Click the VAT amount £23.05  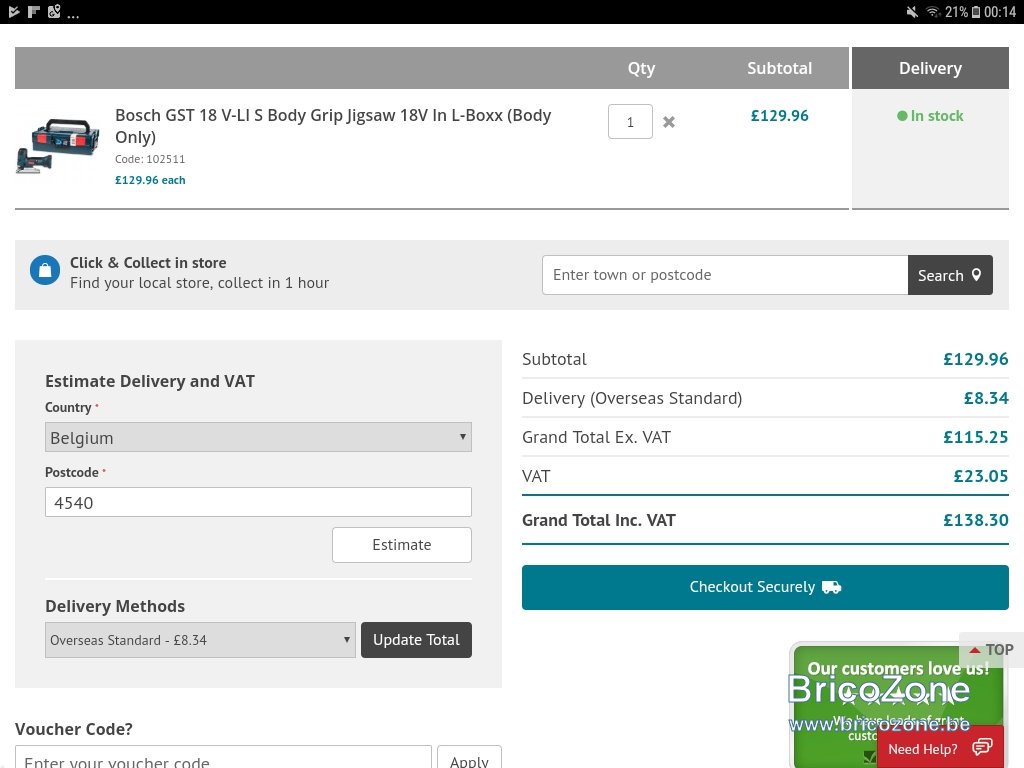981,476
